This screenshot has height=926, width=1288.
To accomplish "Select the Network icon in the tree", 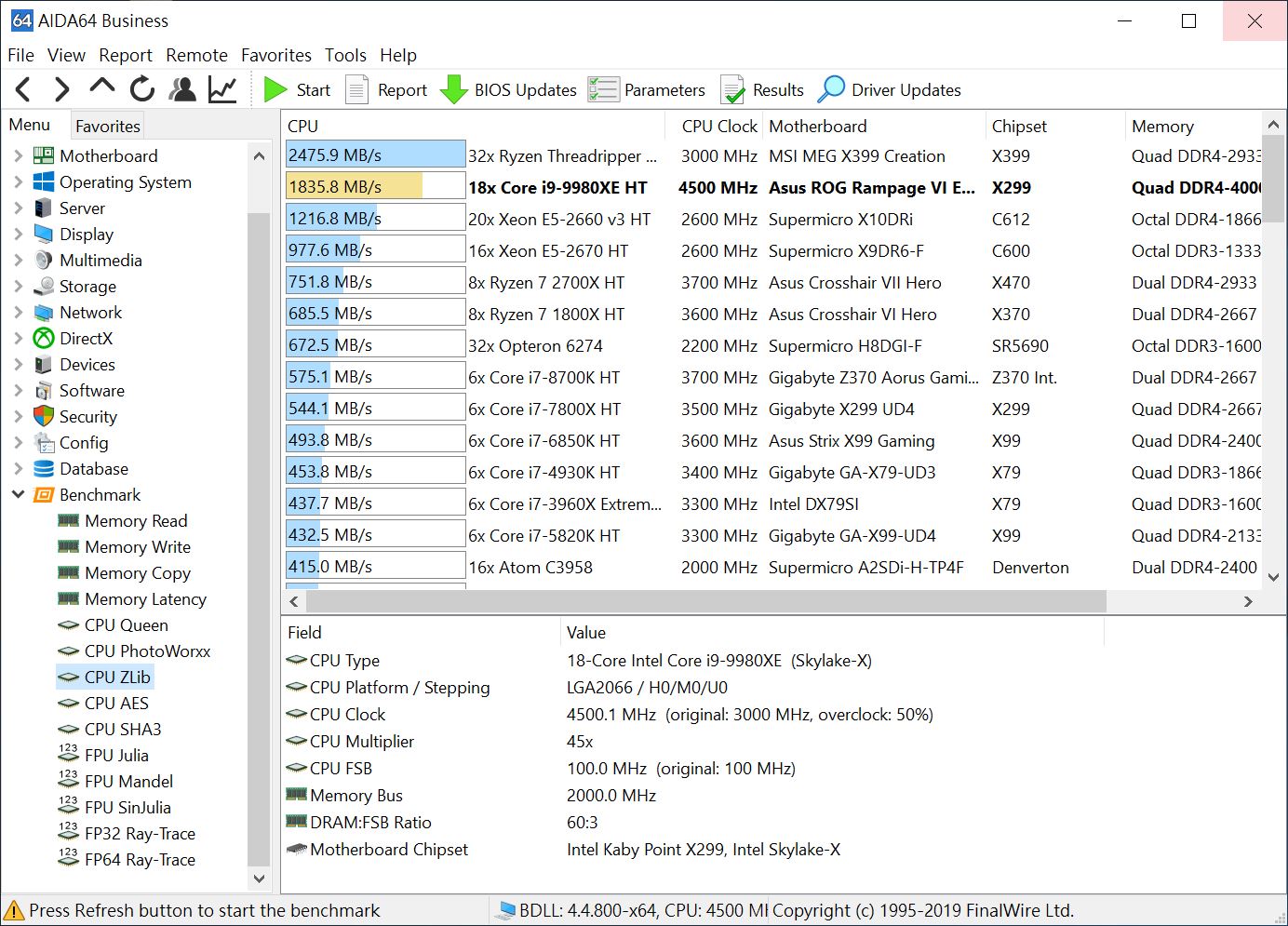I will 44,312.
